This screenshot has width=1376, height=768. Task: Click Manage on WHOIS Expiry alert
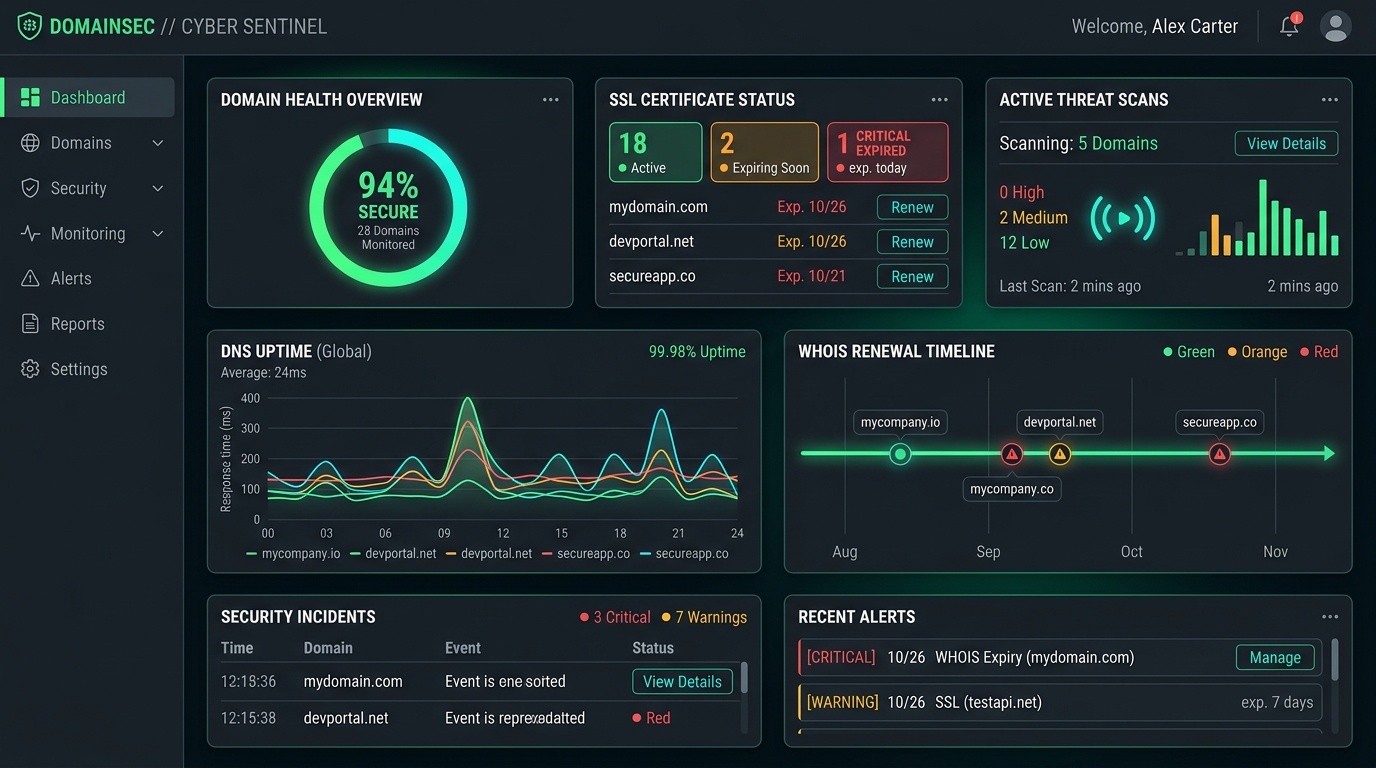click(1275, 657)
